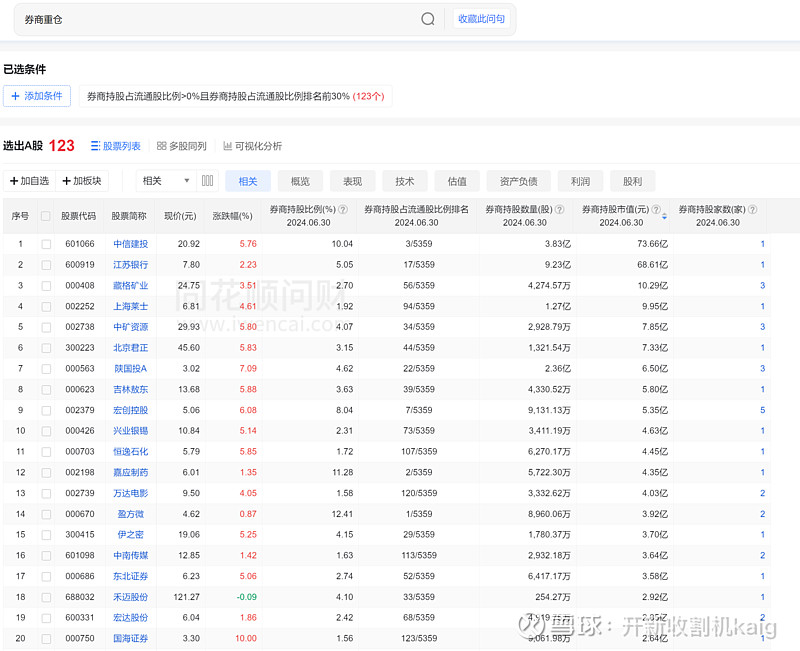Open stock link 宏创控股
Viewport: 800px width, 651px height.
(131, 410)
